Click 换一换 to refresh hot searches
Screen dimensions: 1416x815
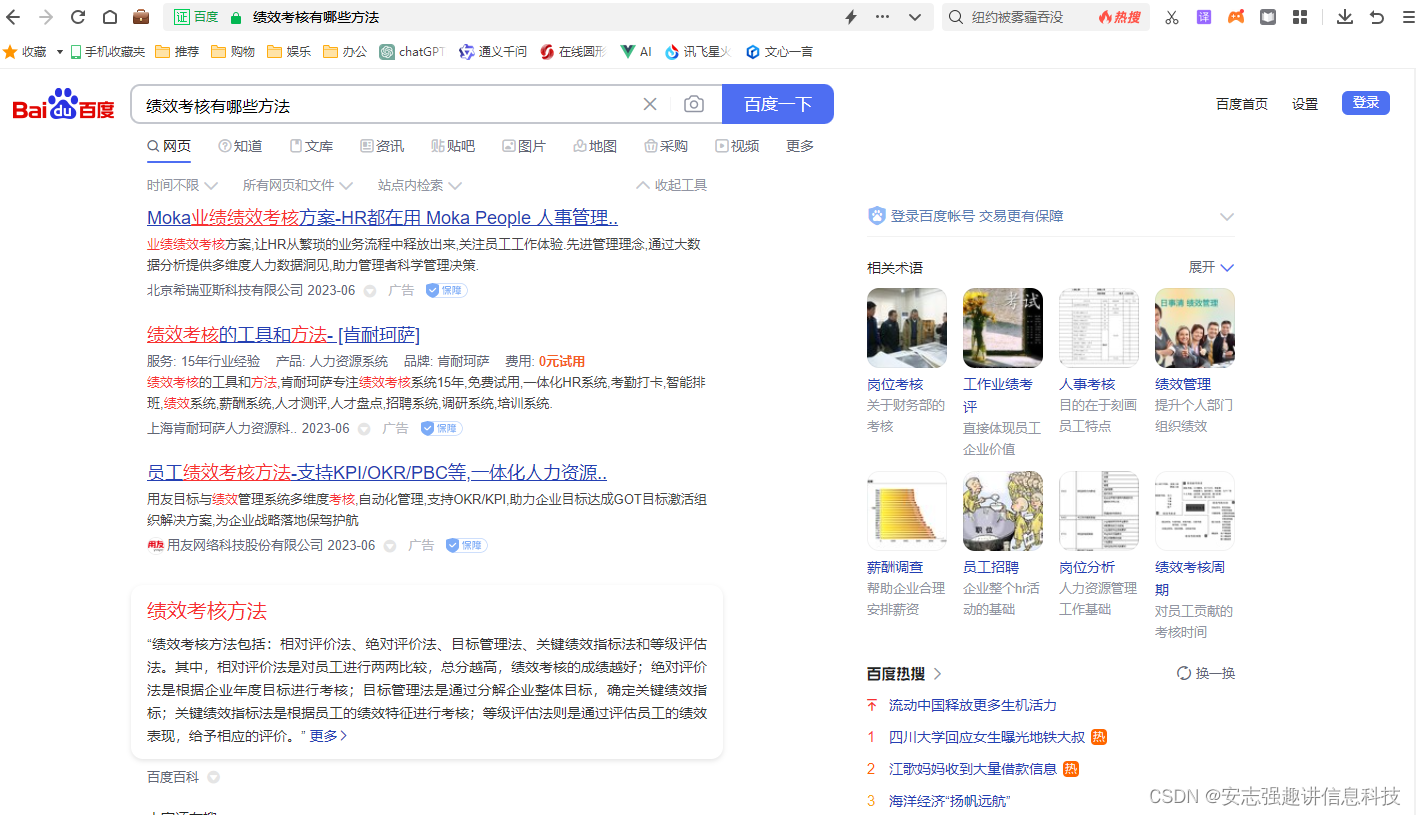click(x=1206, y=673)
